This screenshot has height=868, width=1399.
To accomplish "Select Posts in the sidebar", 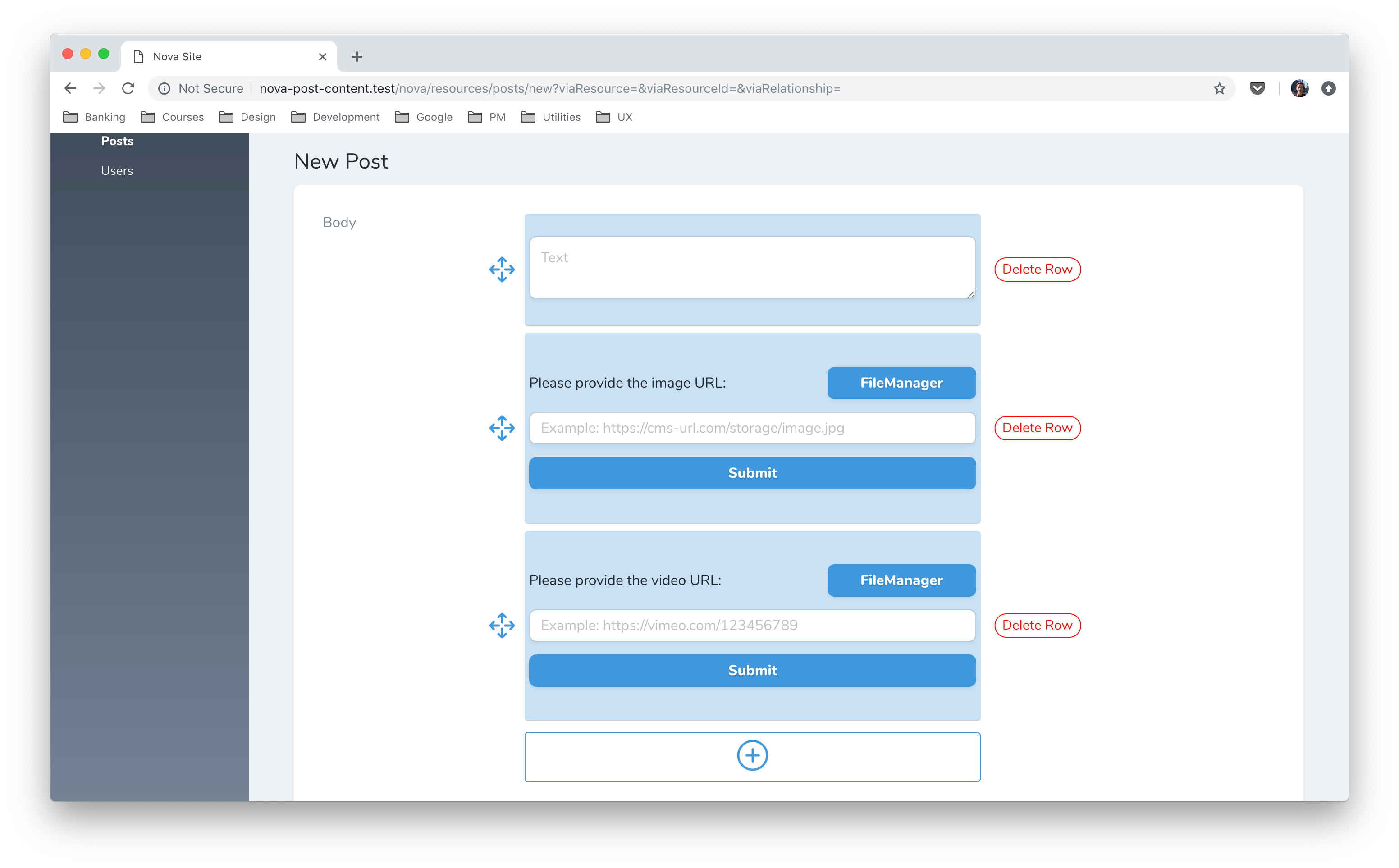I will (117, 141).
